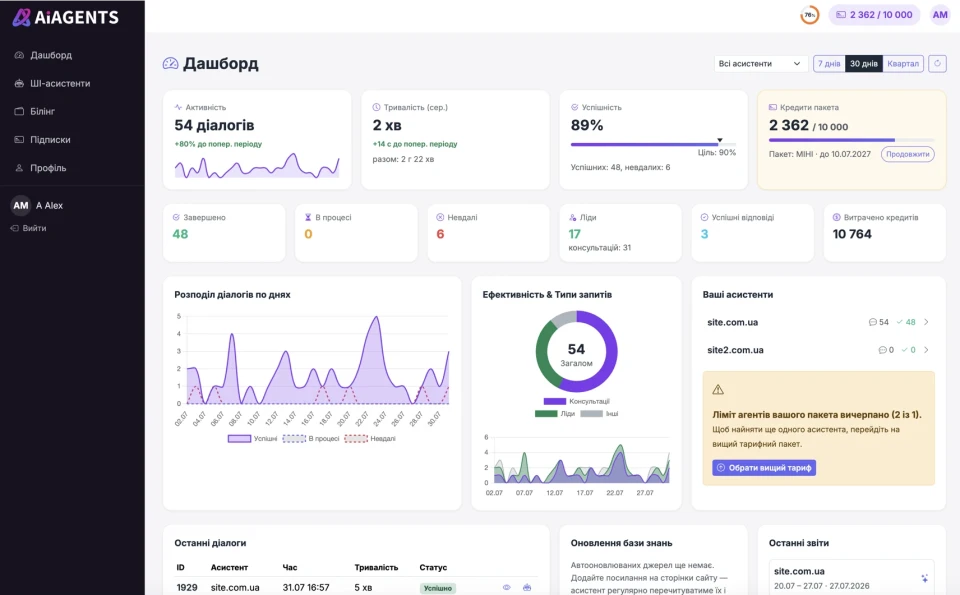Open the 2 362 / 10 000 credits badge
This screenshot has height=595, width=960.
pos(874,15)
